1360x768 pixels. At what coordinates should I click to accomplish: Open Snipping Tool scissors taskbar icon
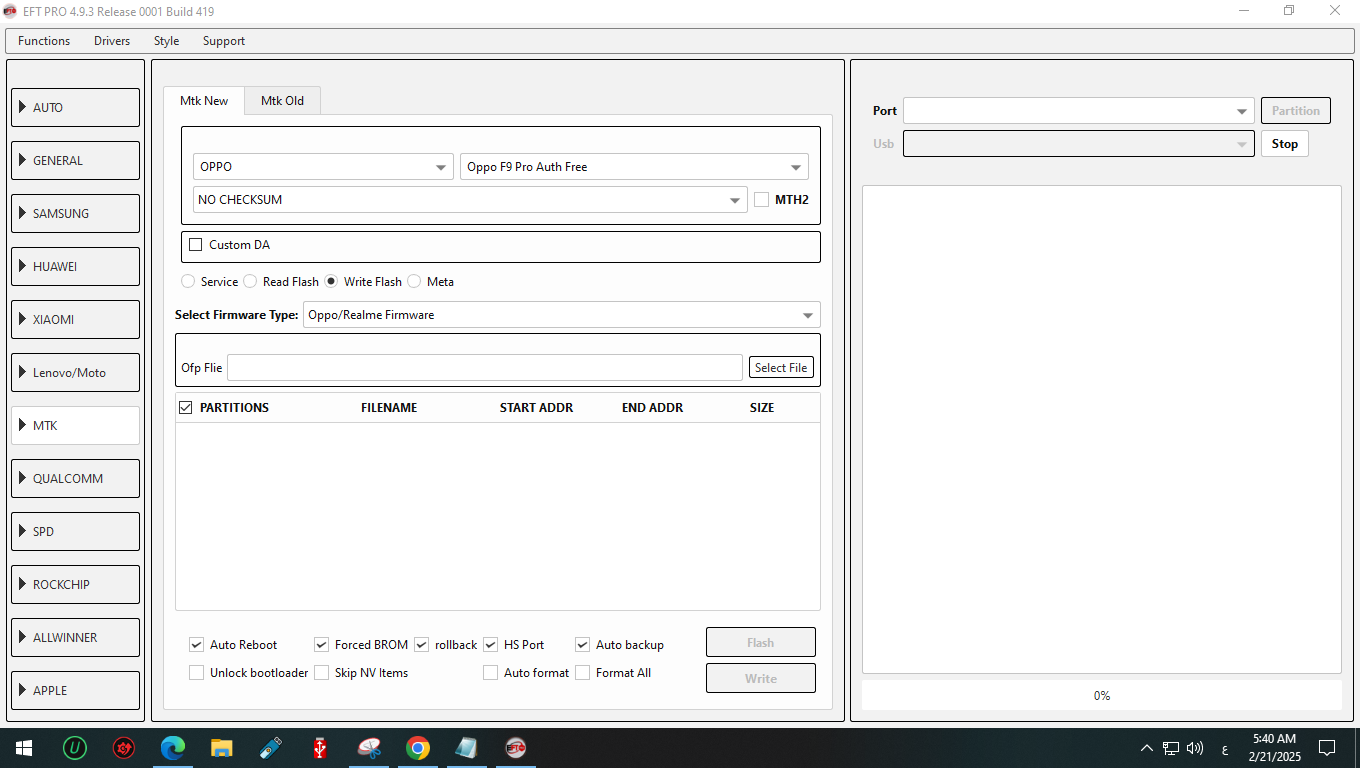coord(369,747)
